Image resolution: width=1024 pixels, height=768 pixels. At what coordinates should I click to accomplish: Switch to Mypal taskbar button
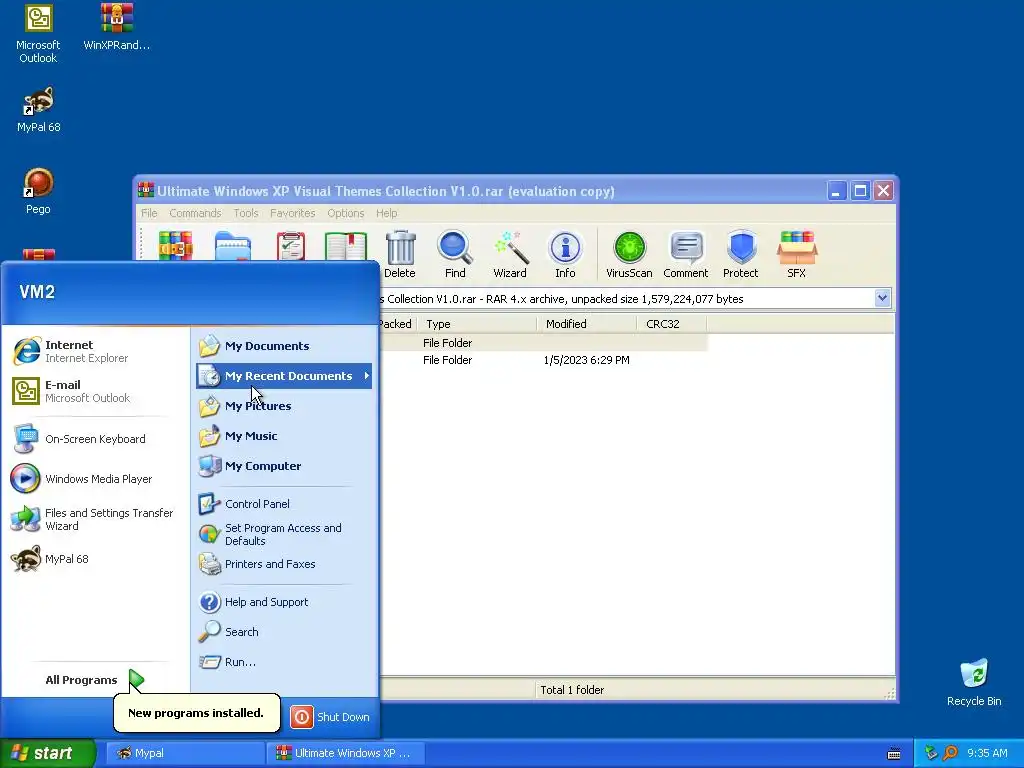185,754
